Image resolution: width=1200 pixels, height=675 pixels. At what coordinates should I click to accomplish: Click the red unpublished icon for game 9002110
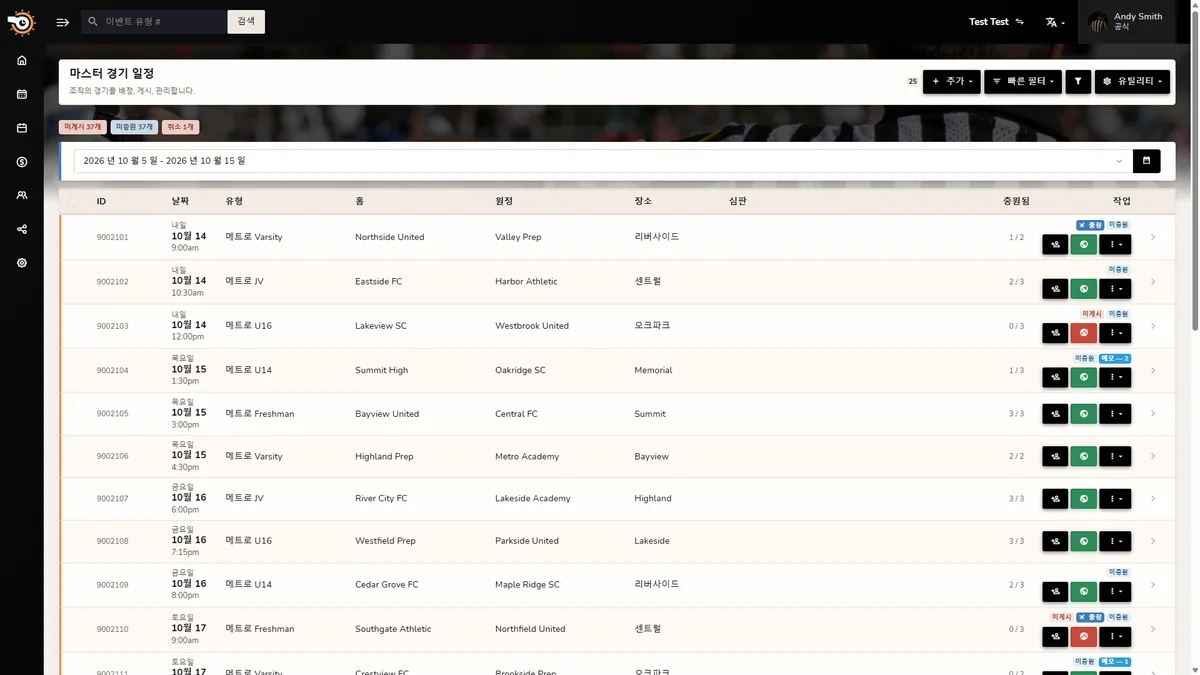1084,636
